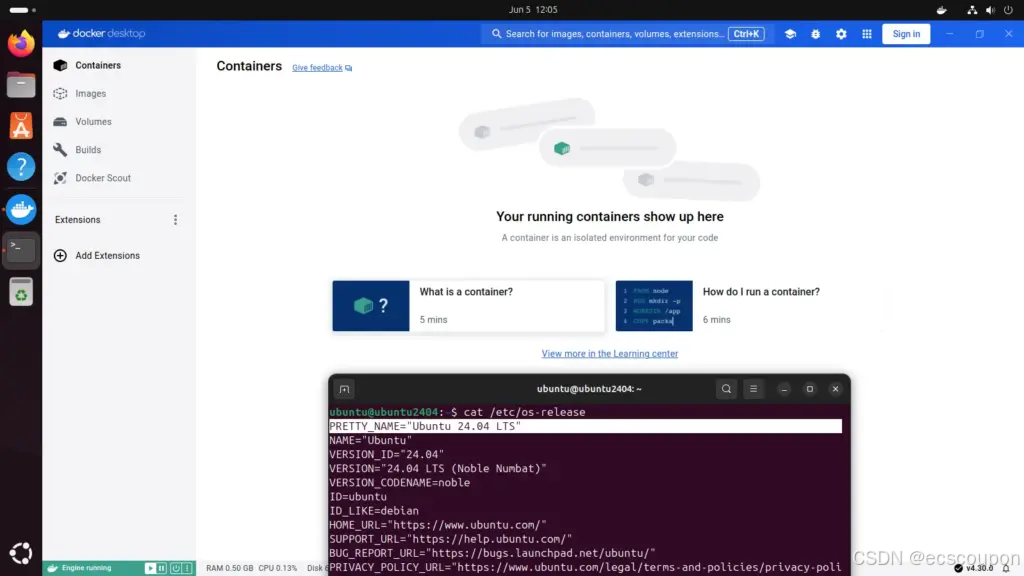Click the v4.30.0 version indicator
The width and height of the screenshot is (1024, 576).
point(979,568)
